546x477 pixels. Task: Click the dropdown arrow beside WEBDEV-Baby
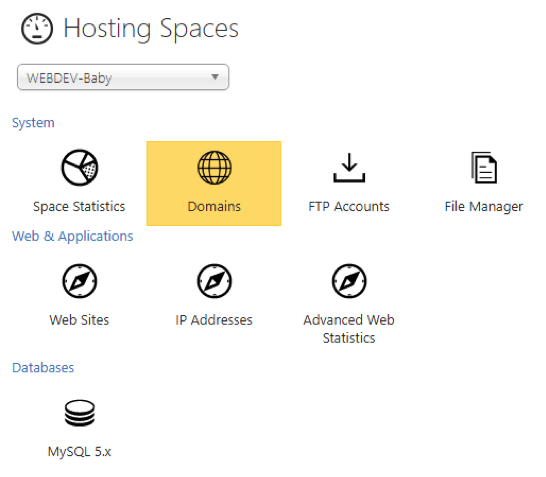[215, 77]
